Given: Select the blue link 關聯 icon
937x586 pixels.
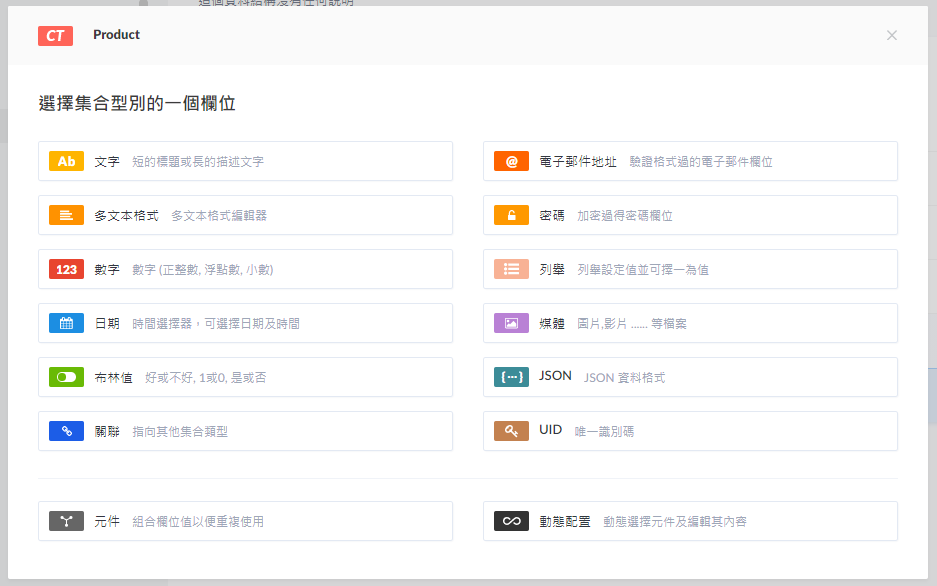Looking at the screenshot, I should tap(66, 431).
